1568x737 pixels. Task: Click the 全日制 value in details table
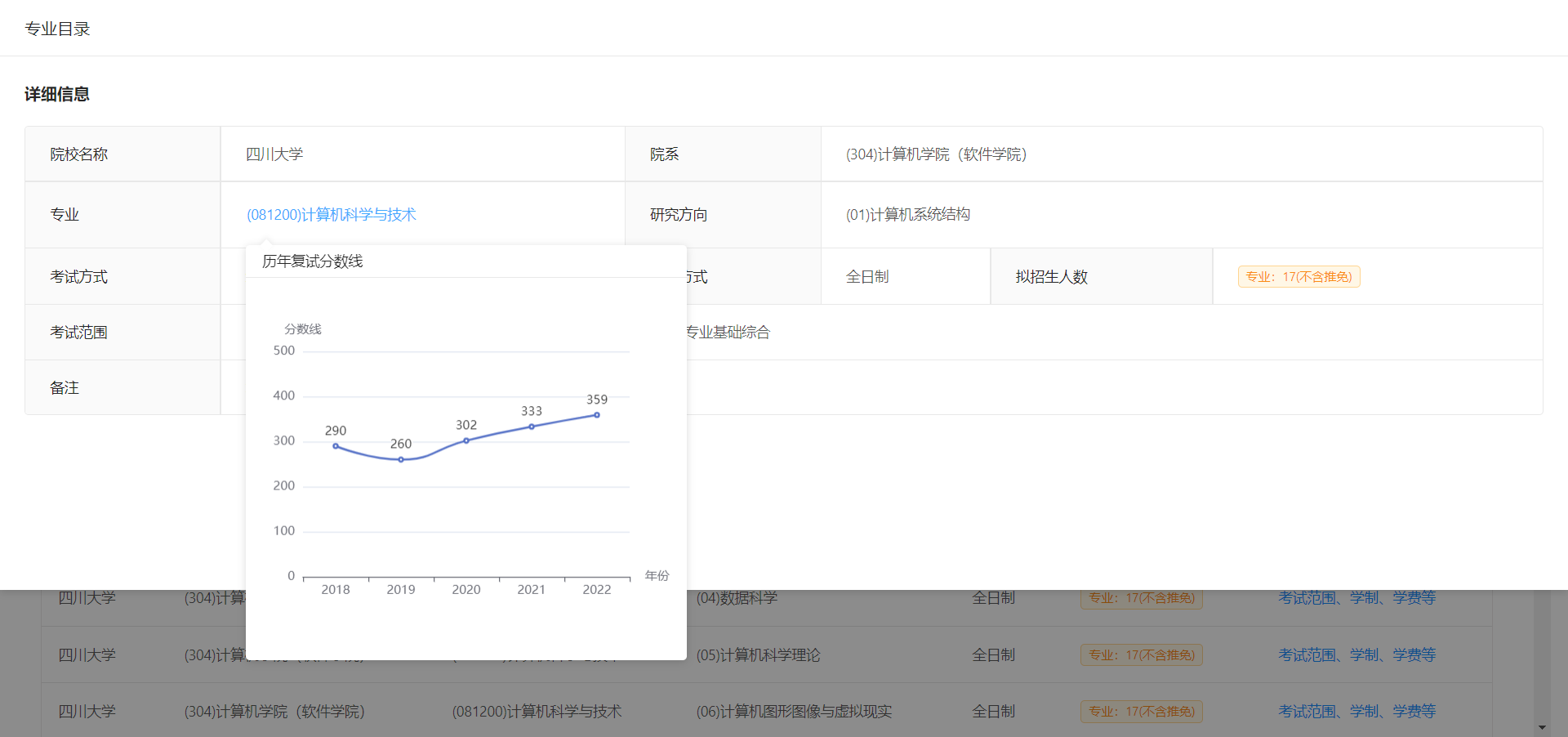click(x=867, y=277)
